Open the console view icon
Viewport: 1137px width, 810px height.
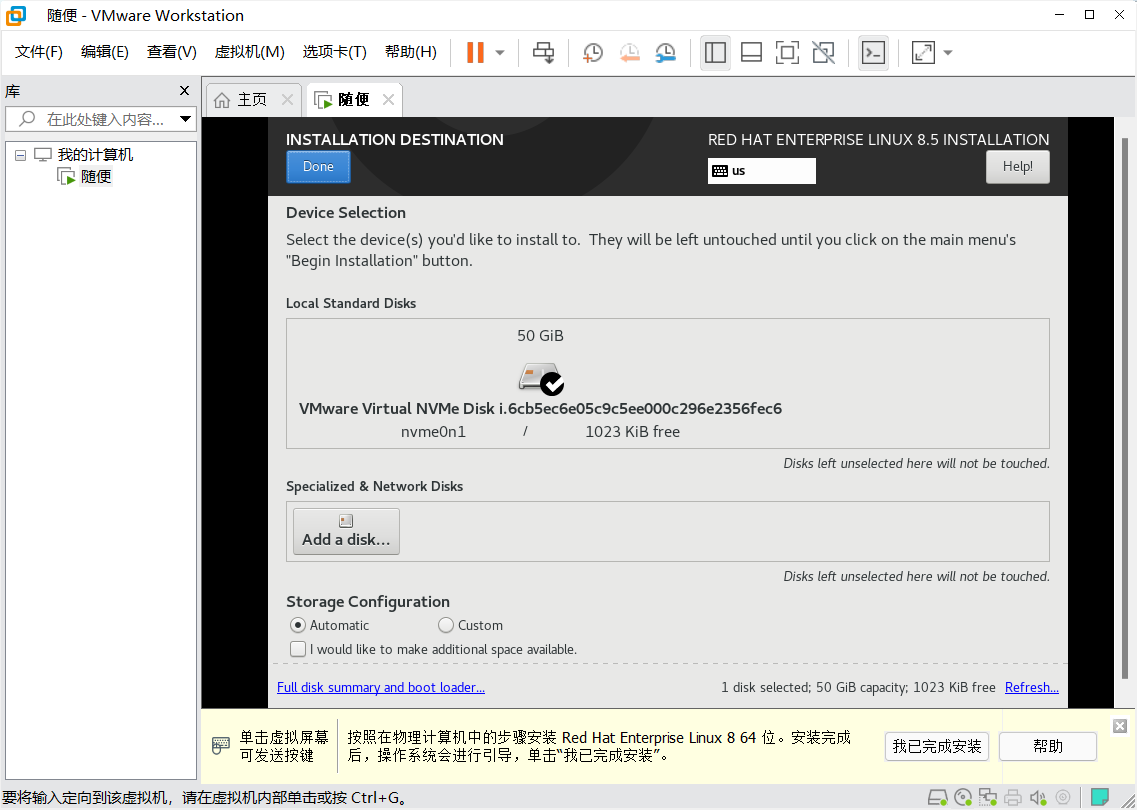tap(873, 52)
